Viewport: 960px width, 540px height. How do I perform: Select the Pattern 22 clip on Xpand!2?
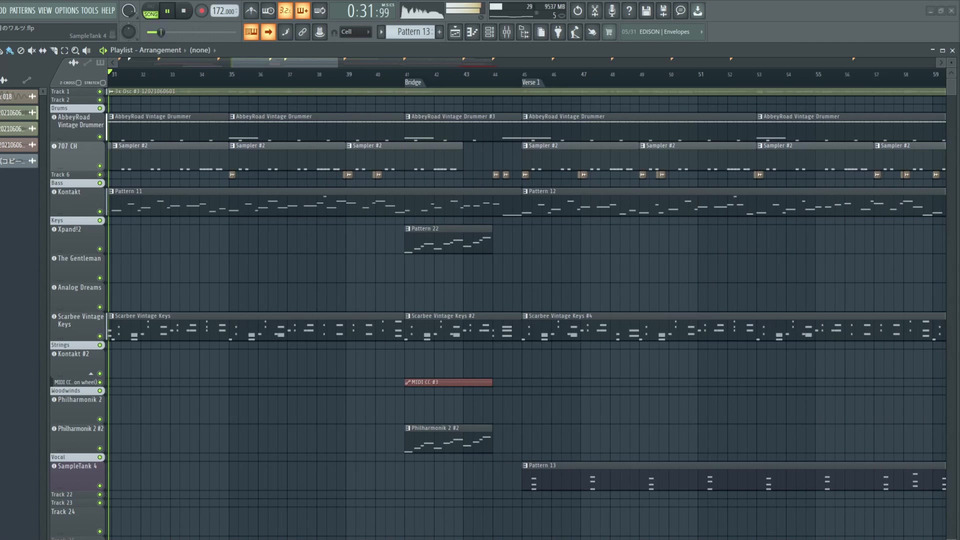point(448,239)
